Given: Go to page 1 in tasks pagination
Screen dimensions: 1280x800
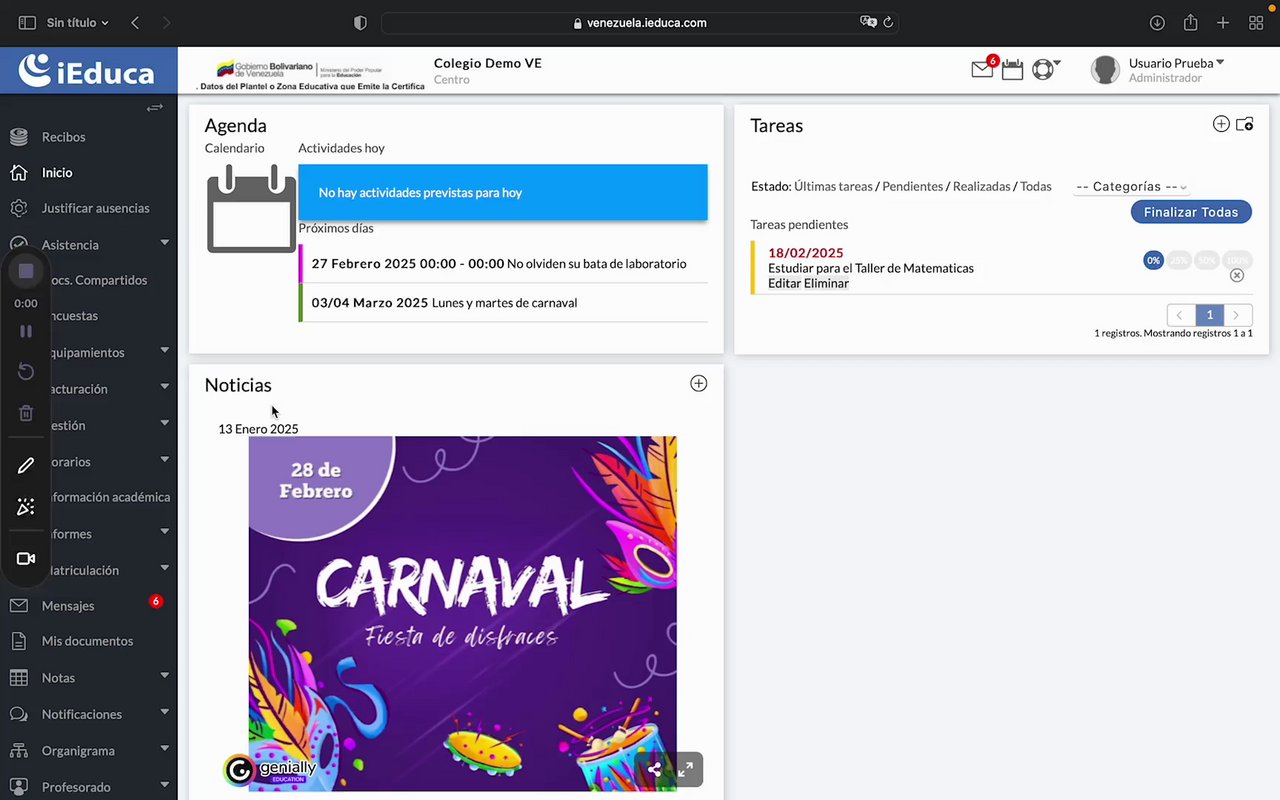Looking at the screenshot, I should 1209,315.
